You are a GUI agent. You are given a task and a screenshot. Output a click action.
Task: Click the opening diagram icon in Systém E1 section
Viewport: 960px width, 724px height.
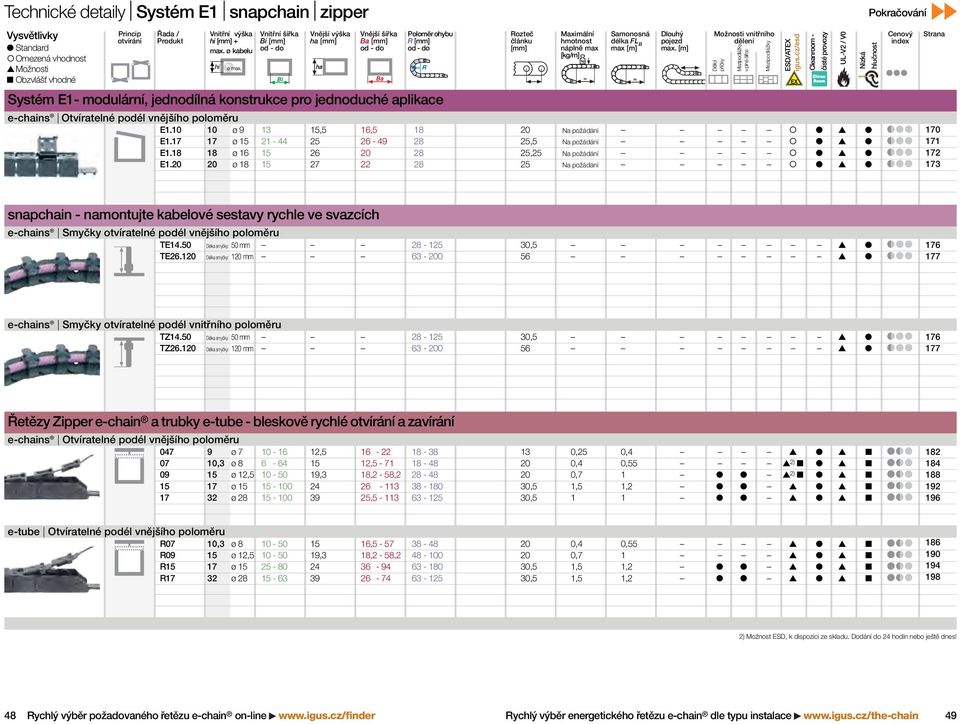(130, 146)
